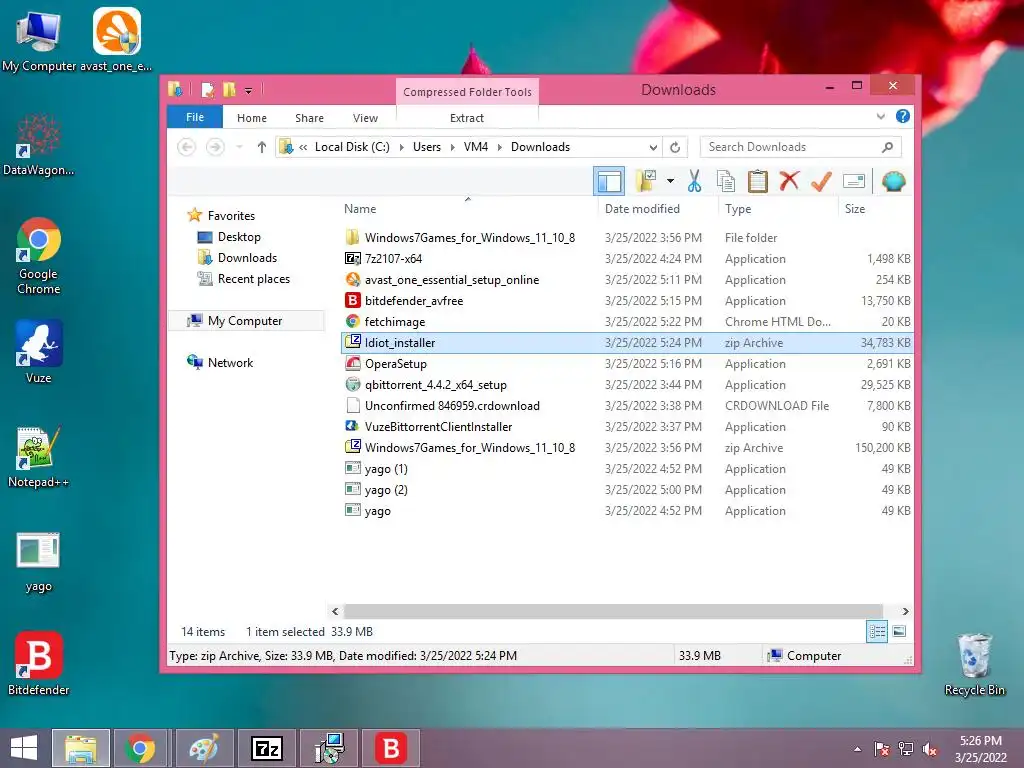Click the folder options toolbar icon
The height and width of the screenshot is (768, 1024).
click(x=646, y=181)
